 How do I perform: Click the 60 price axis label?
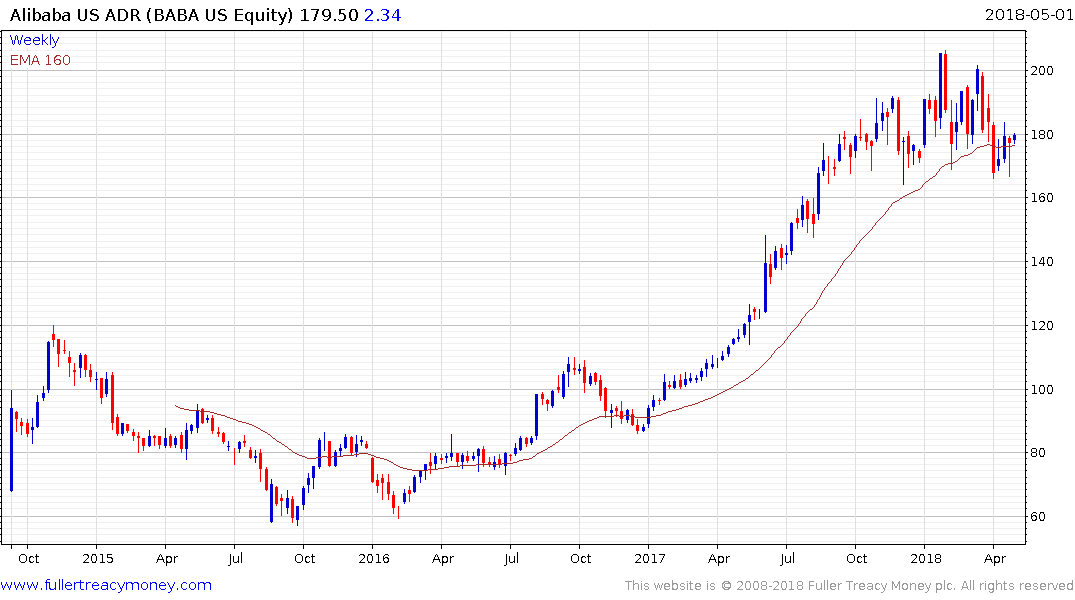point(1038,516)
